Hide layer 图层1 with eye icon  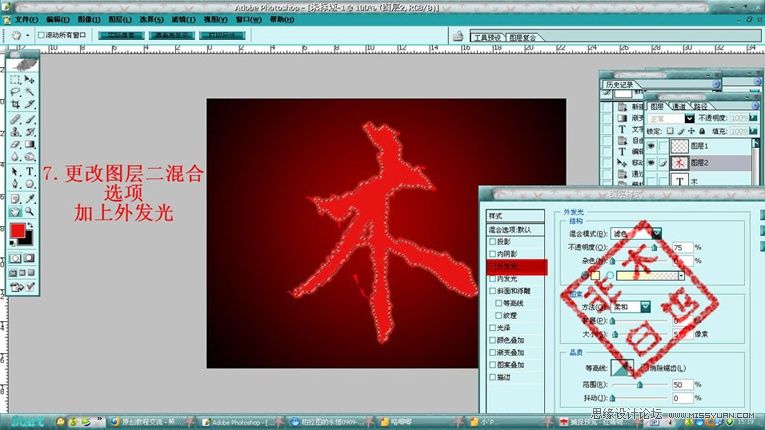(651, 146)
